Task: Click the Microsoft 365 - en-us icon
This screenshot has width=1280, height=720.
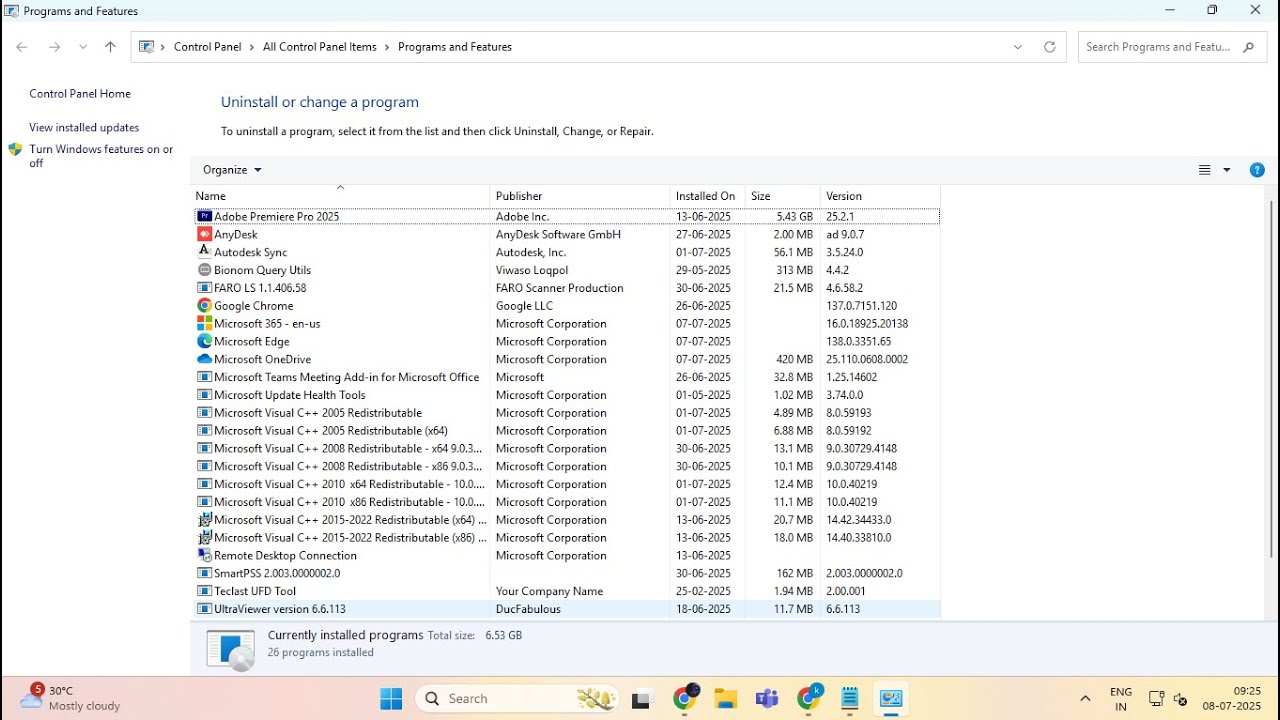Action: 204,324
